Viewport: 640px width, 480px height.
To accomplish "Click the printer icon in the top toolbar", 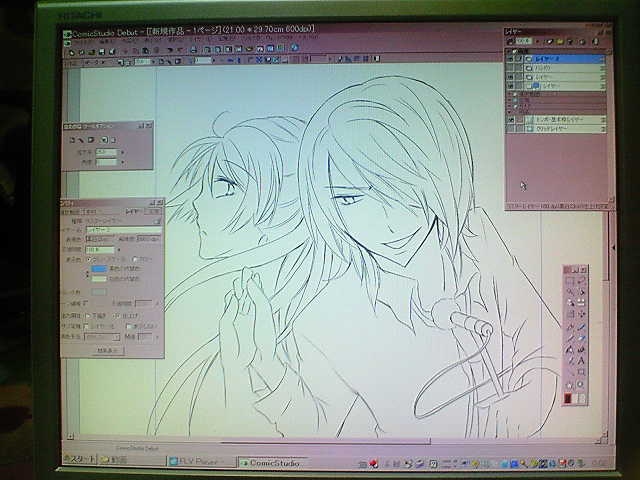I will (193, 50).
